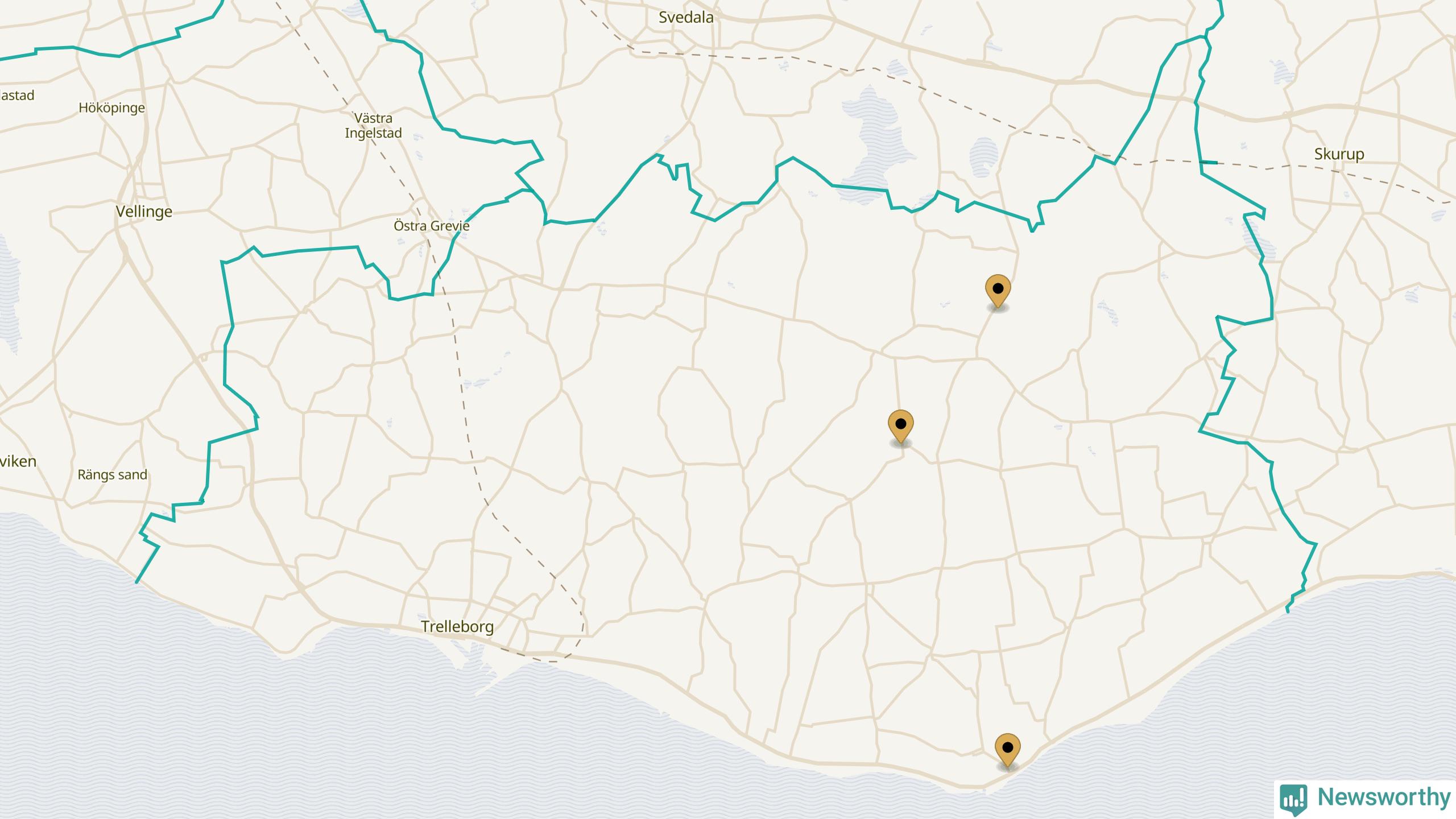The width and height of the screenshot is (1456, 819).
Task: Open the coastal map pin in the southeast
Action: [1007, 751]
